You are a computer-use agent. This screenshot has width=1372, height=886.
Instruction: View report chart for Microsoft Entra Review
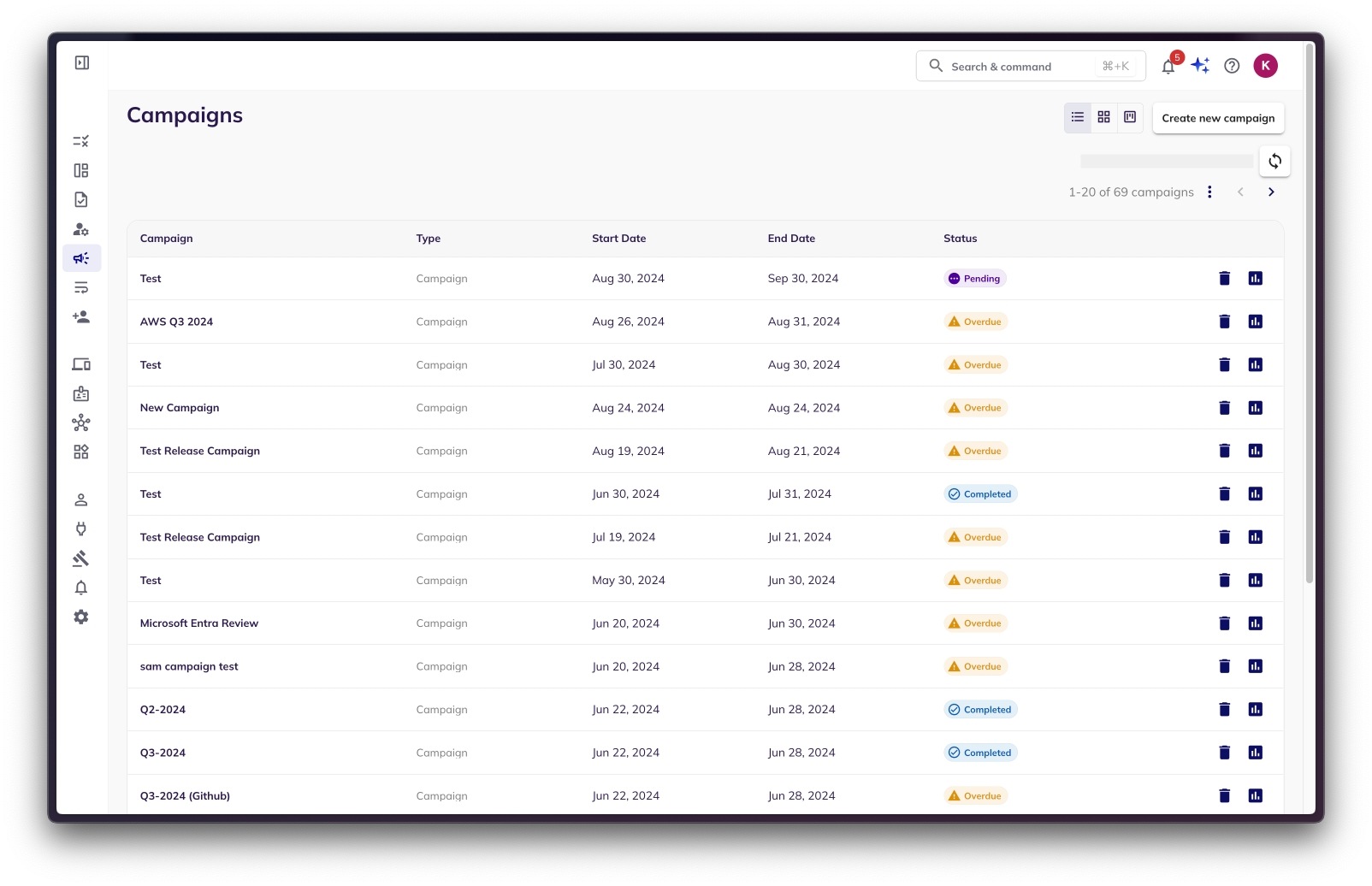pyautogui.click(x=1255, y=623)
